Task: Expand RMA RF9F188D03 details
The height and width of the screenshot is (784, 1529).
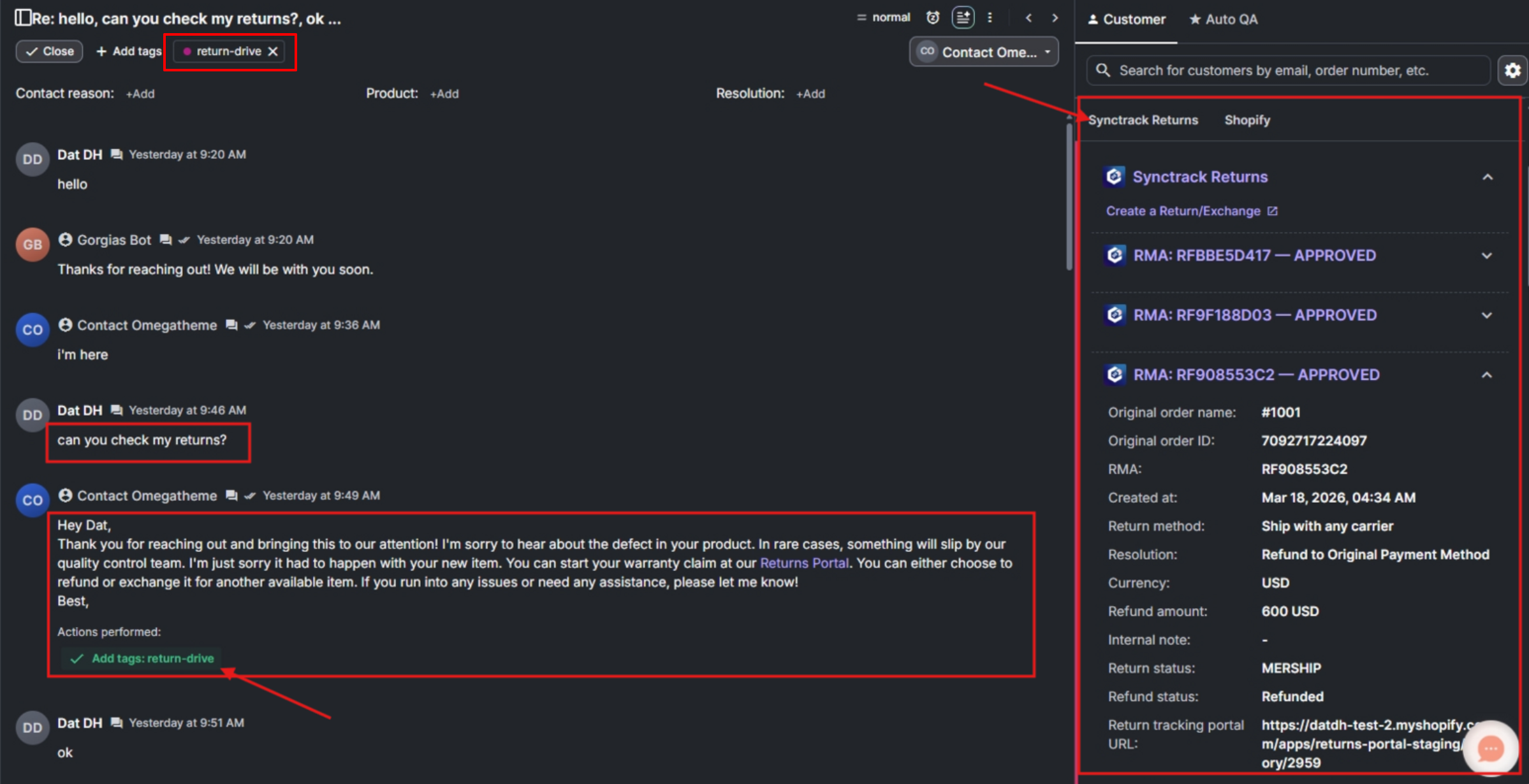Action: (x=1487, y=316)
